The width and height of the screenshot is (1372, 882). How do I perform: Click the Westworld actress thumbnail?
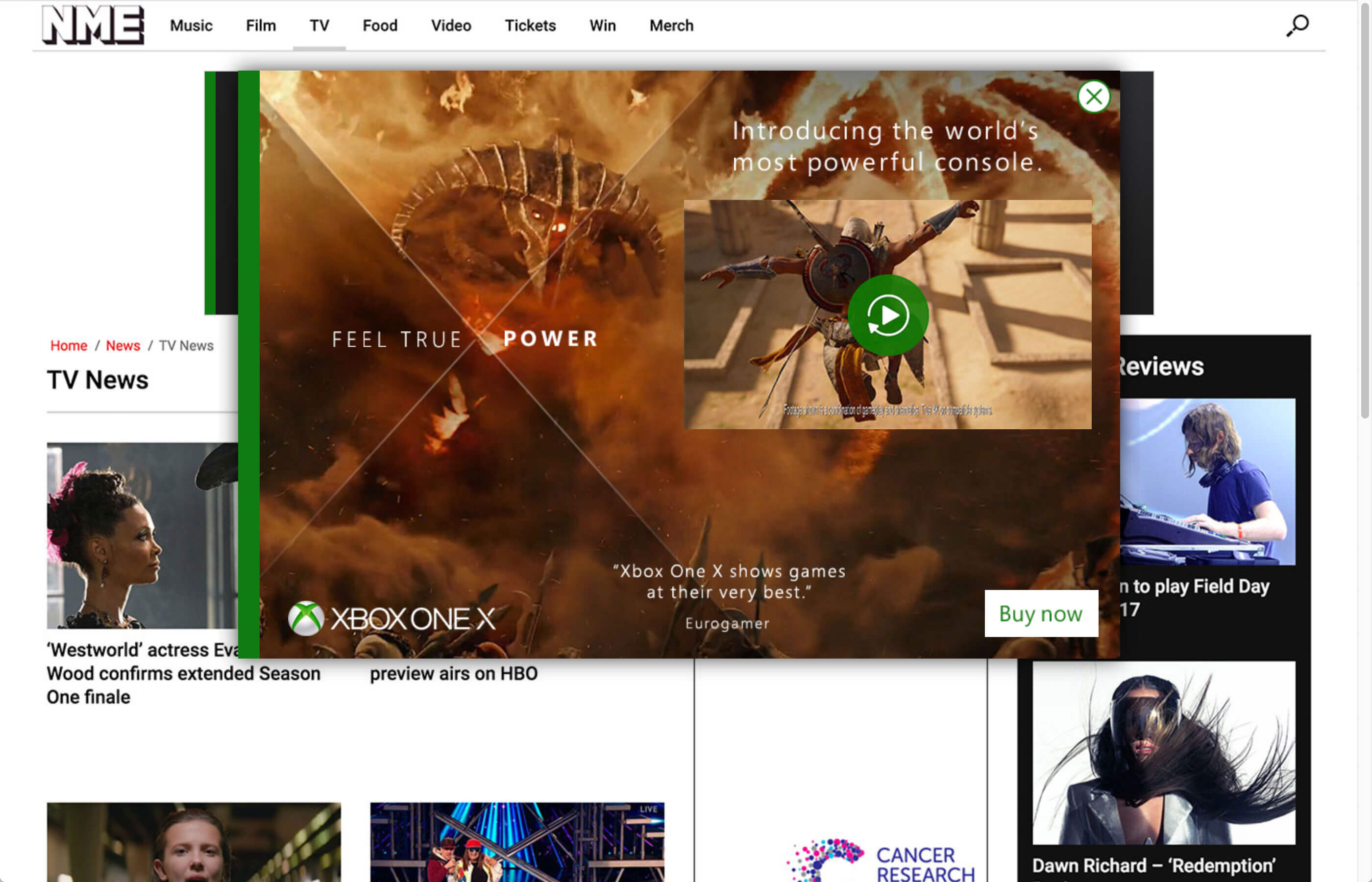click(x=142, y=535)
